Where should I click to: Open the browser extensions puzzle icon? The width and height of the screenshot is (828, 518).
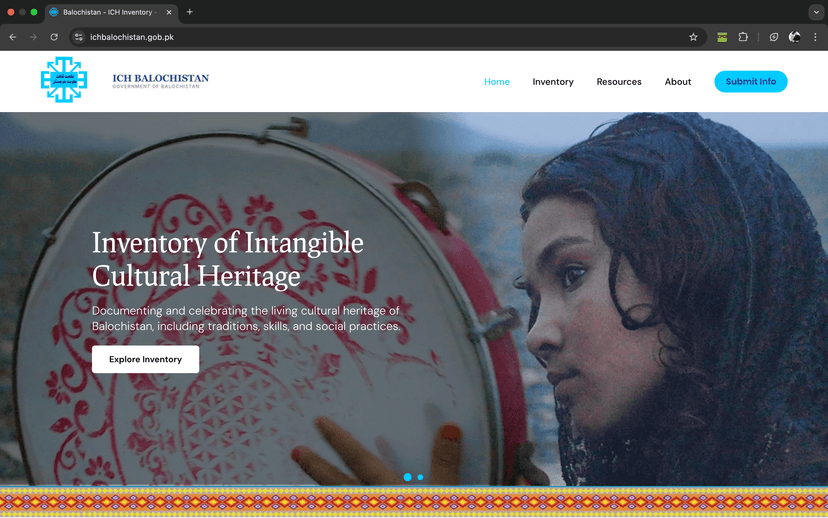tap(743, 37)
